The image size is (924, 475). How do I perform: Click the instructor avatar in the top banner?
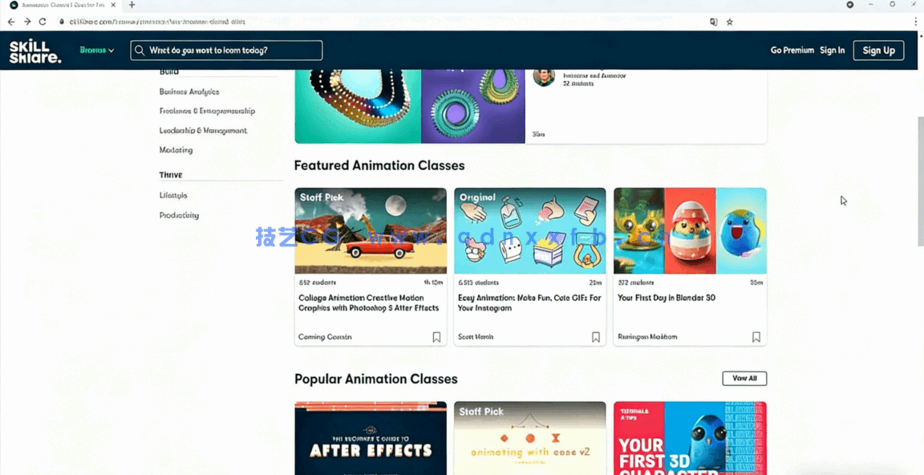coord(543,77)
